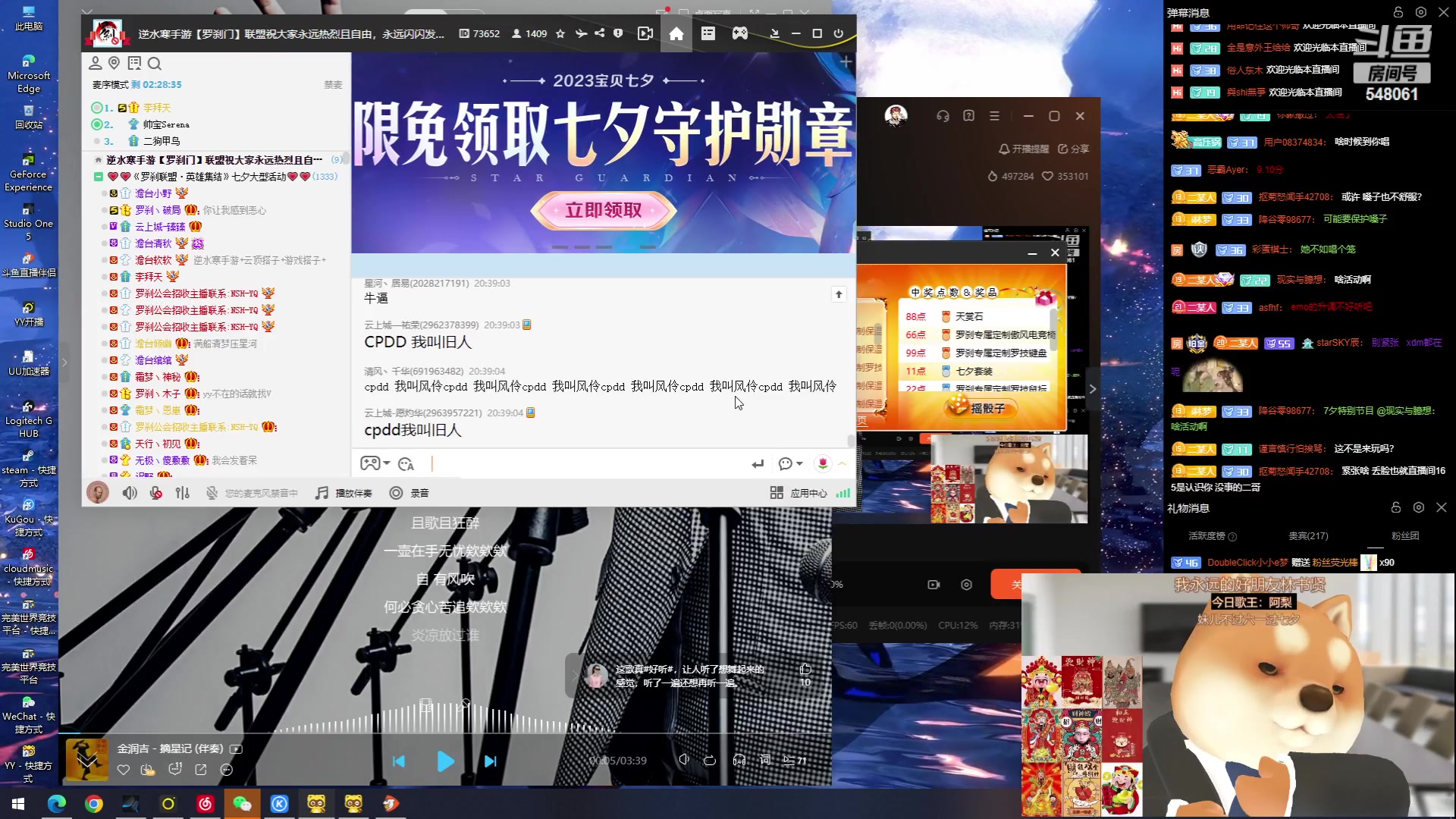The height and width of the screenshot is (819, 1456).
Task: Open the game controller icon in YY header
Action: point(739,33)
